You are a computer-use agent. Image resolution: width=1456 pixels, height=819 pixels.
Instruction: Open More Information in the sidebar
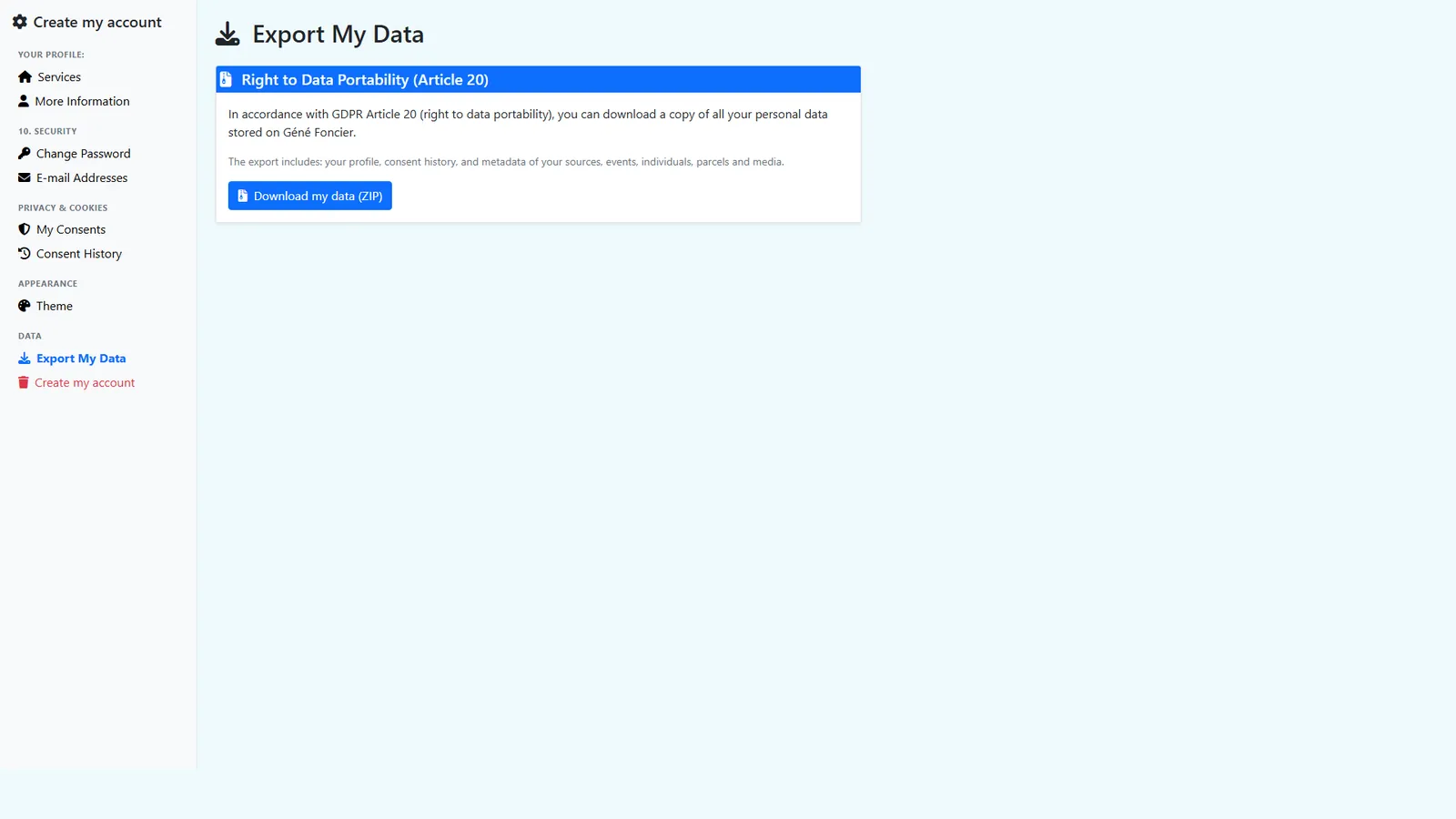click(x=82, y=101)
